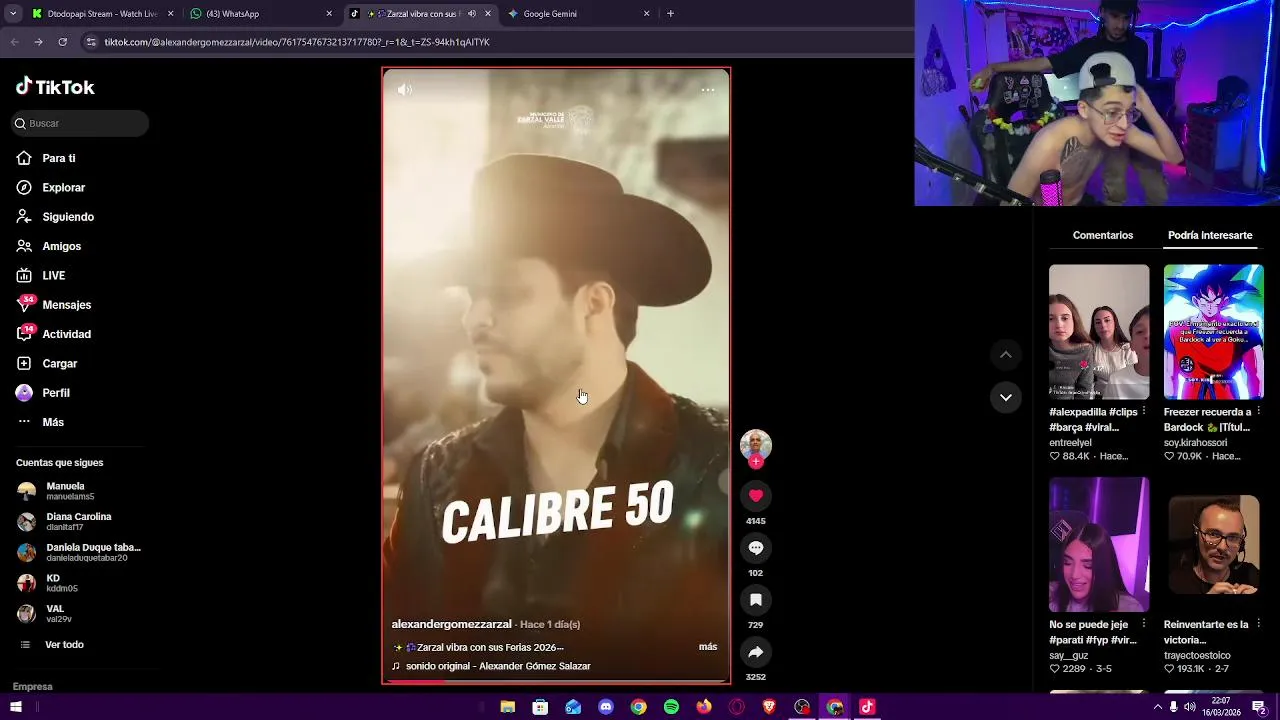Viewport: 1280px width, 720px height.
Task: Mute TikTok tab via tab speaker icon
Action: coord(471,14)
